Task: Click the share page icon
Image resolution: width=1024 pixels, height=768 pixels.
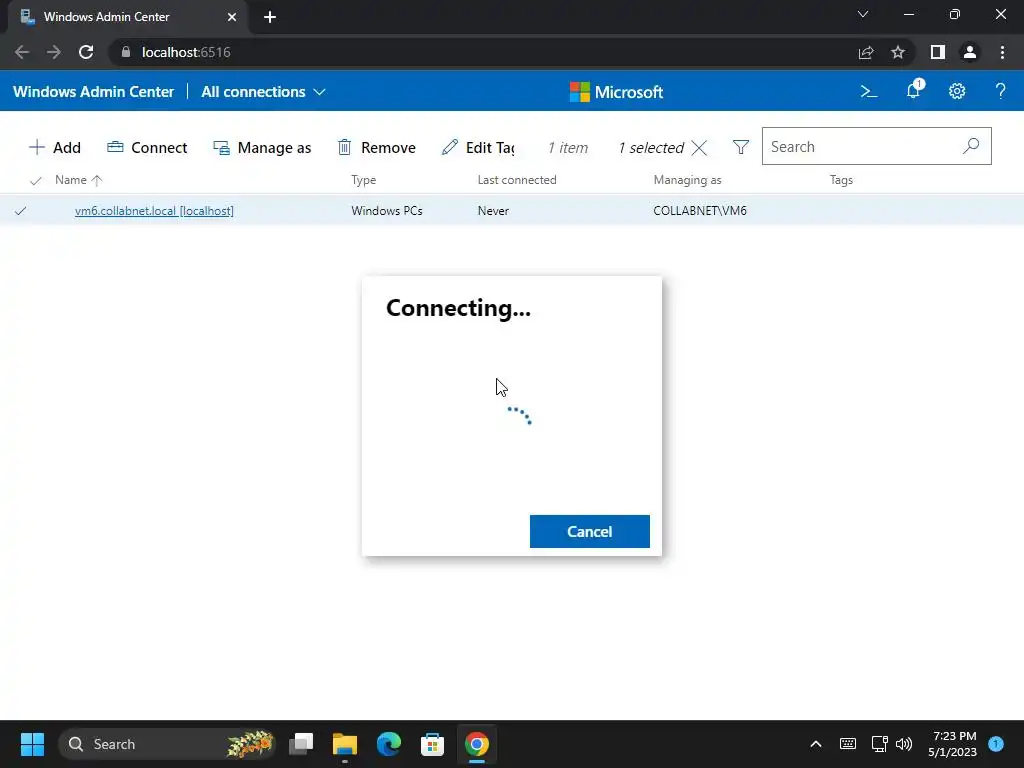Action: pyautogui.click(x=866, y=52)
